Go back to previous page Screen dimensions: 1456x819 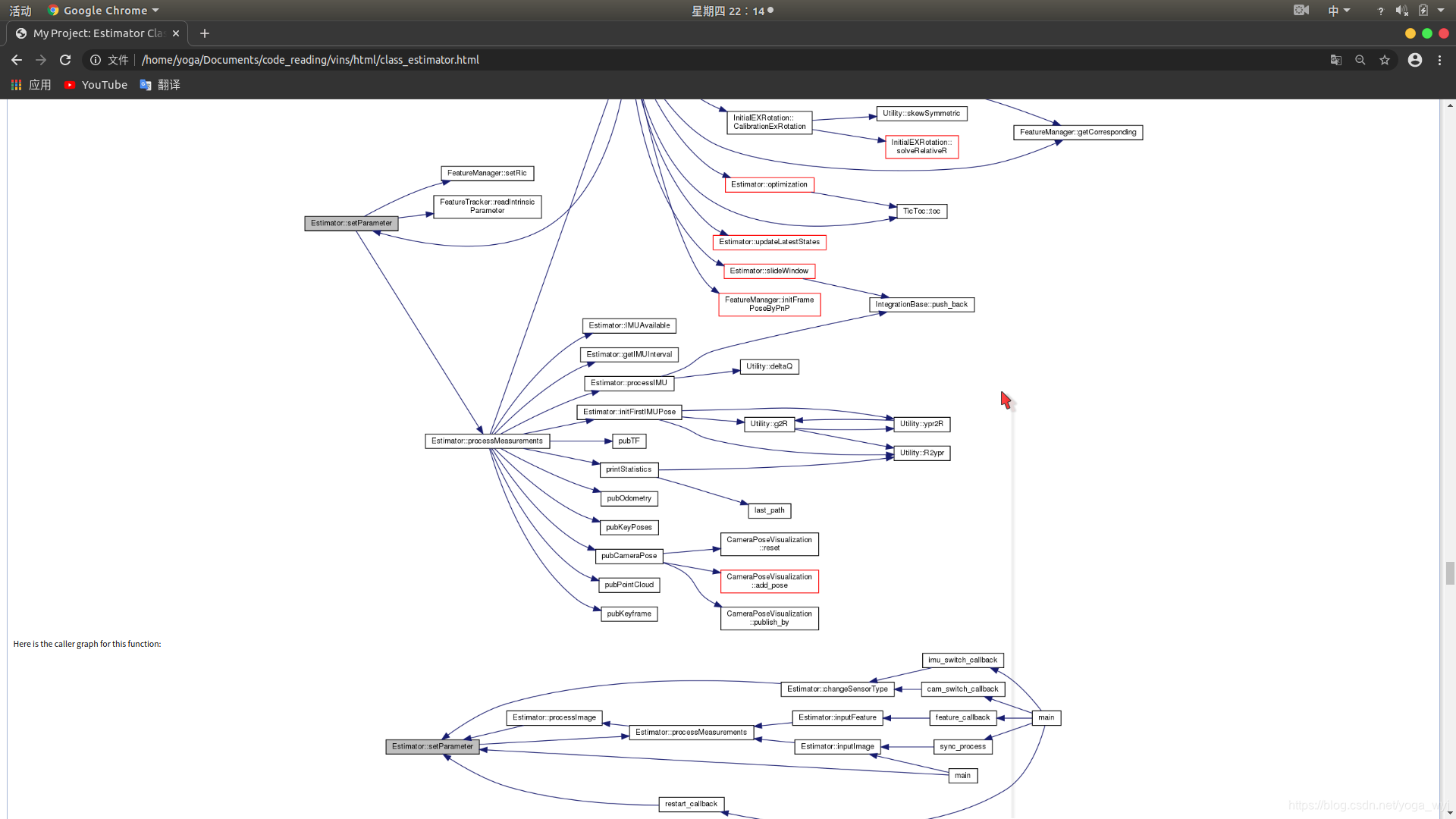[17, 60]
